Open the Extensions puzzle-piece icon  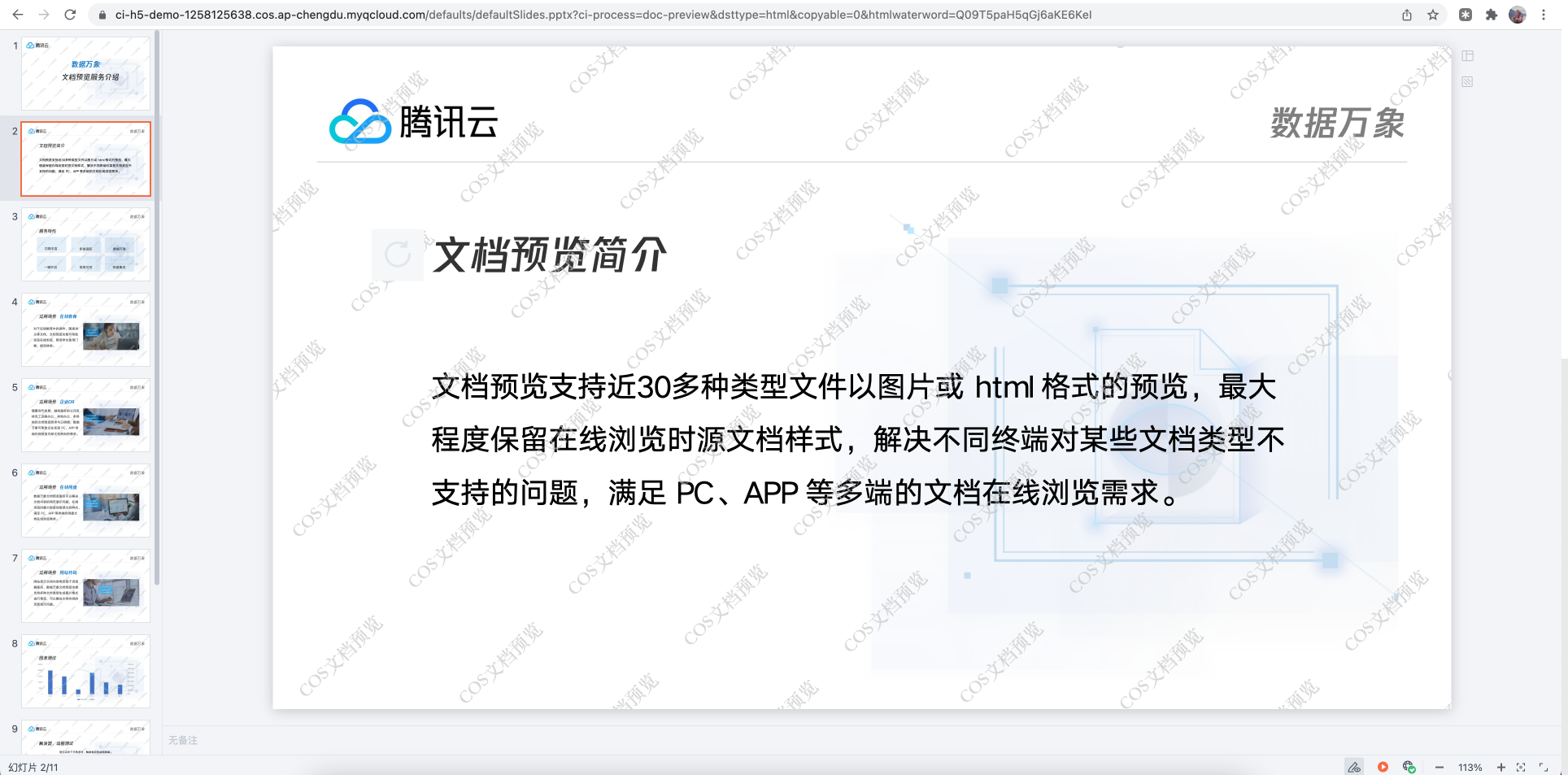tap(1492, 15)
